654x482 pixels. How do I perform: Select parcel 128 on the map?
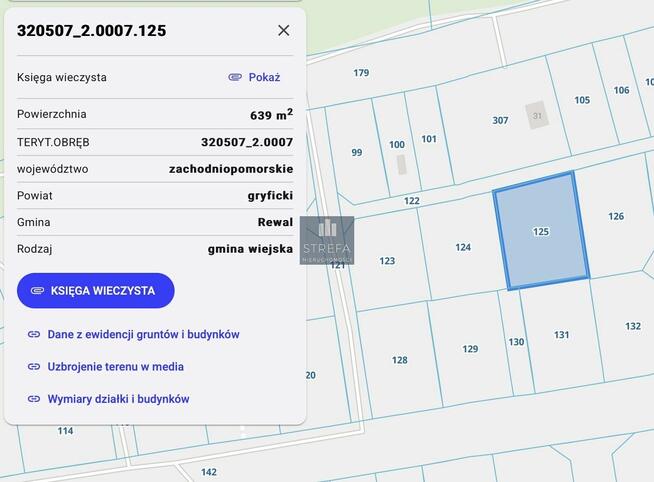click(x=400, y=360)
